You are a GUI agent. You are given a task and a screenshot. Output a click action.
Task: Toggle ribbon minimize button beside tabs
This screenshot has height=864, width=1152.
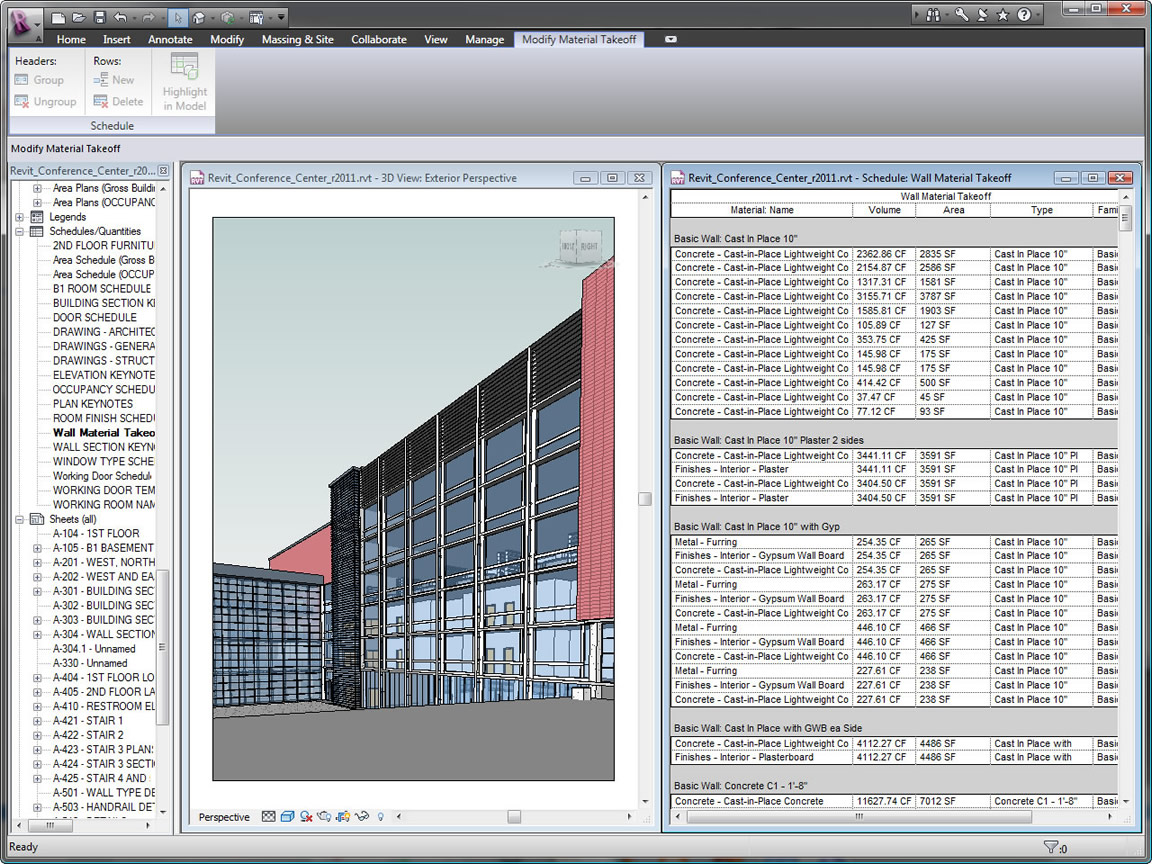[670, 40]
